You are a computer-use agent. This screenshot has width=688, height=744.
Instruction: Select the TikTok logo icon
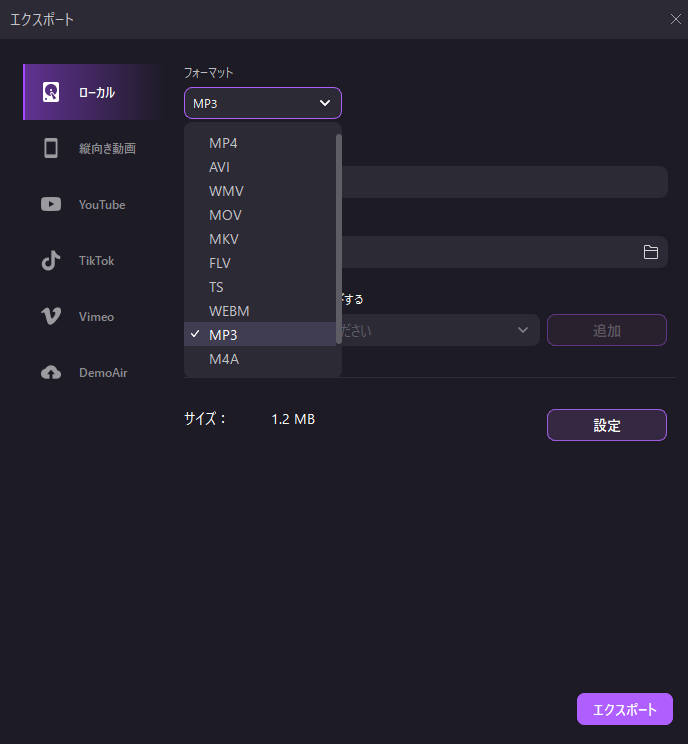(x=51, y=260)
